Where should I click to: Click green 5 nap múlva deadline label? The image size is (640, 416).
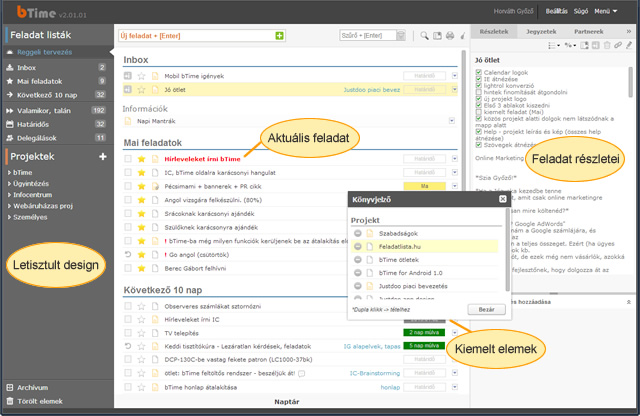coord(424,346)
